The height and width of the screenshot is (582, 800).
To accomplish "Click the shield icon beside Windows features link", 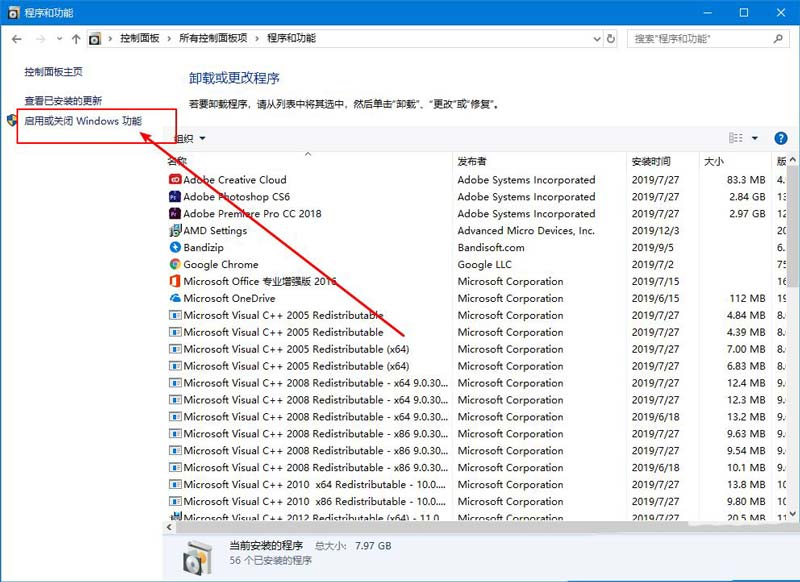I will 12,121.
